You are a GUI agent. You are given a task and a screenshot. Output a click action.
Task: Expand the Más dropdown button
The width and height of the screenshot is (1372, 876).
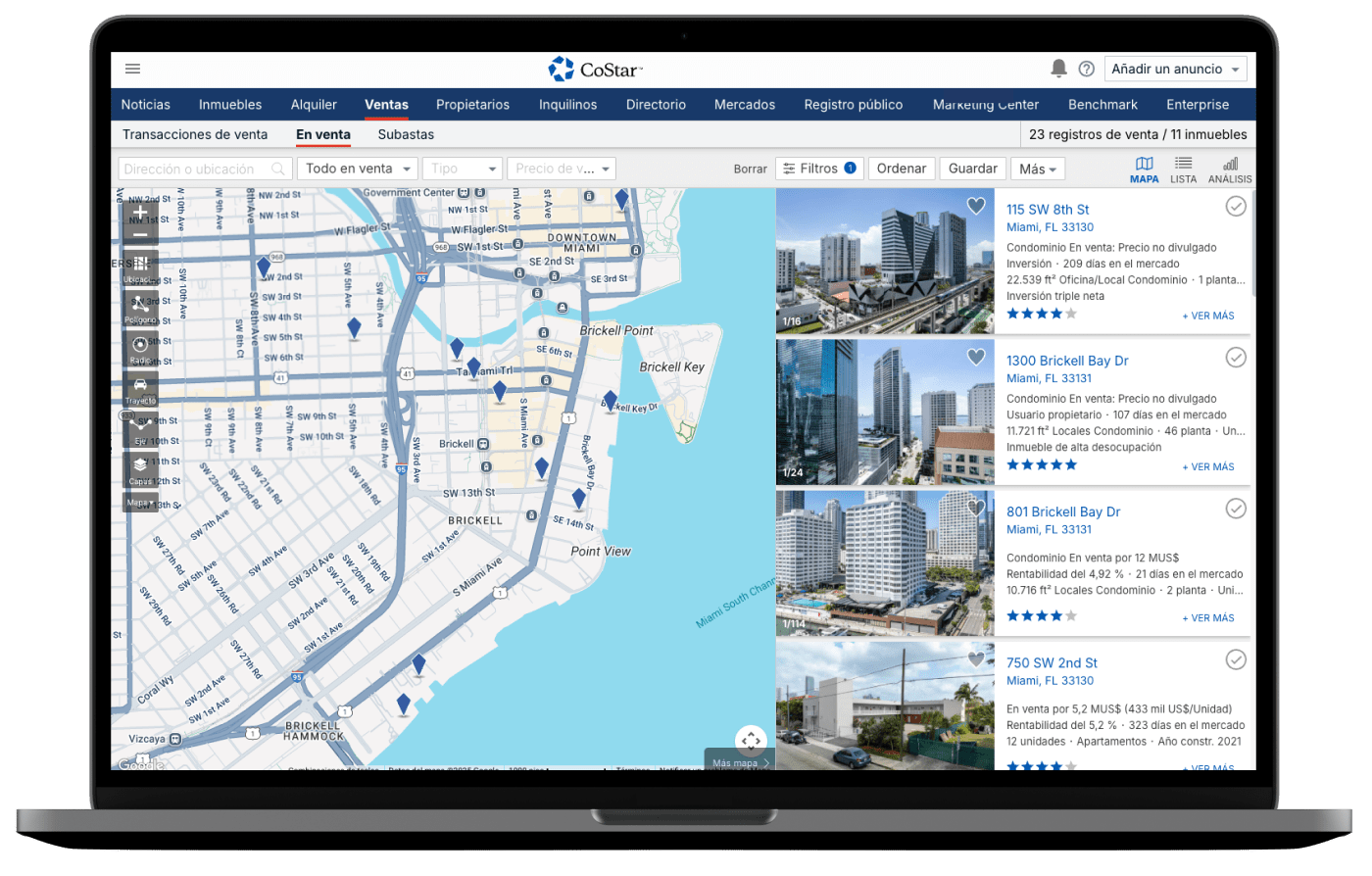[1037, 169]
